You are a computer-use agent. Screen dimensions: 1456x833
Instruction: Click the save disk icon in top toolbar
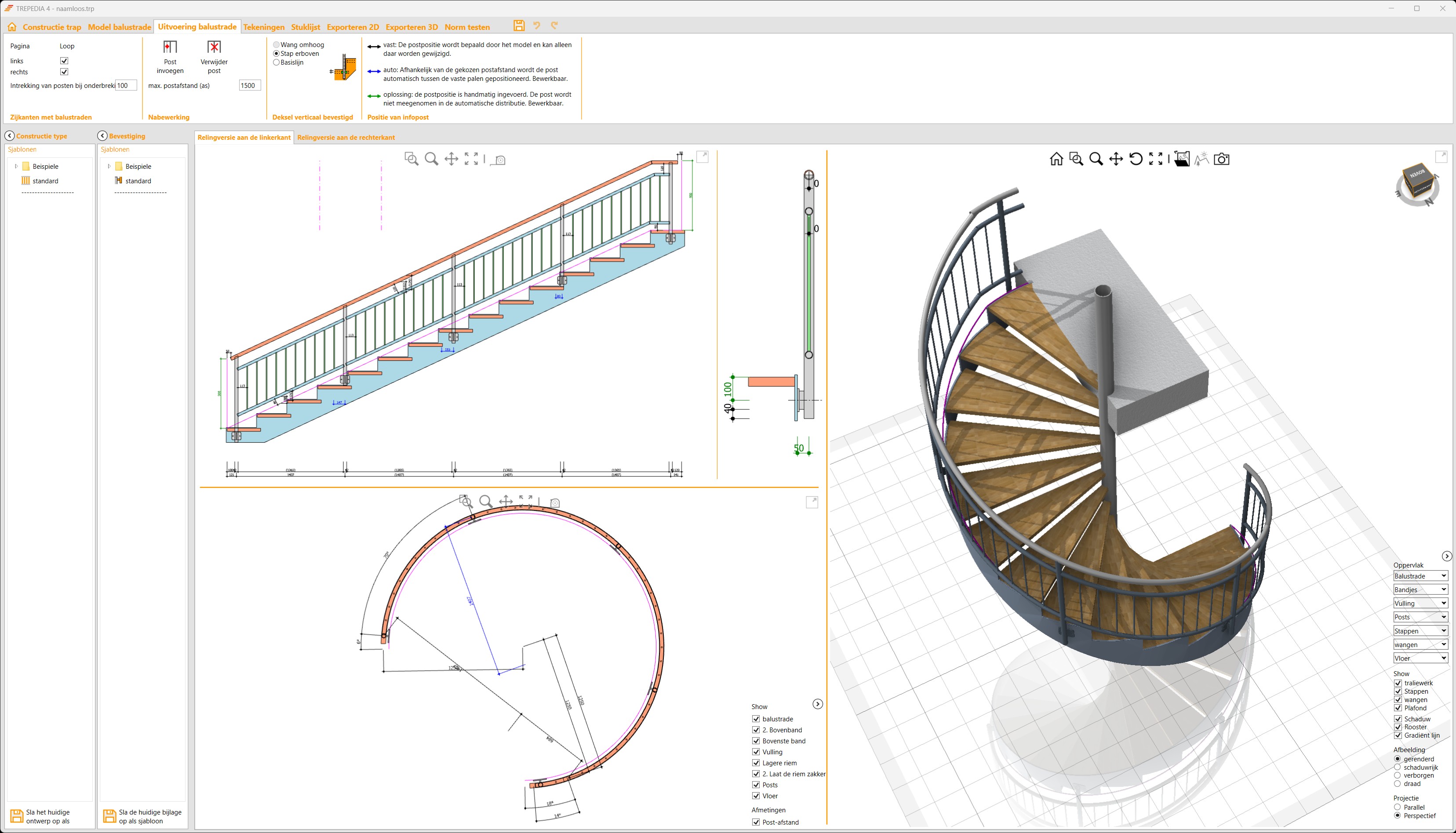(x=518, y=26)
